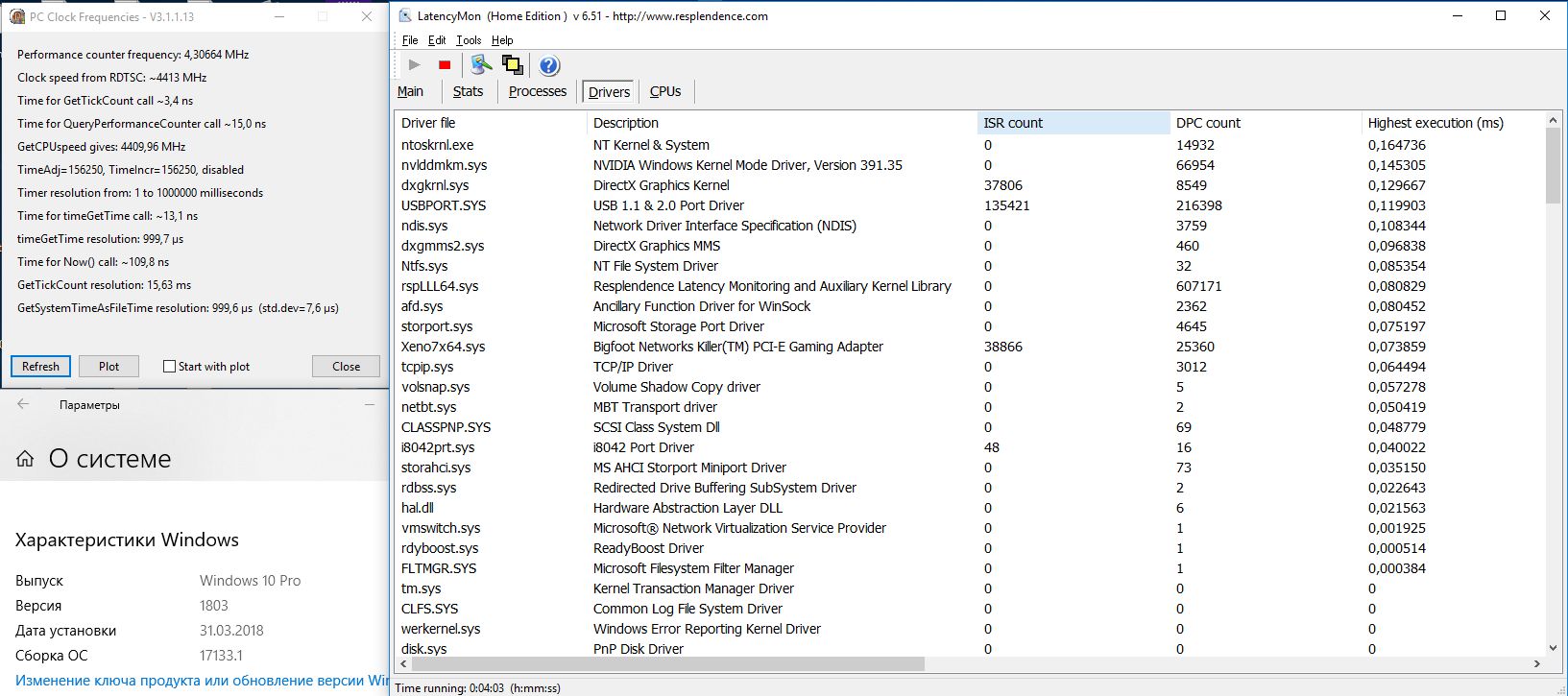Click the home icon in Settings window
This screenshot has height=696, width=1568.
[25, 459]
